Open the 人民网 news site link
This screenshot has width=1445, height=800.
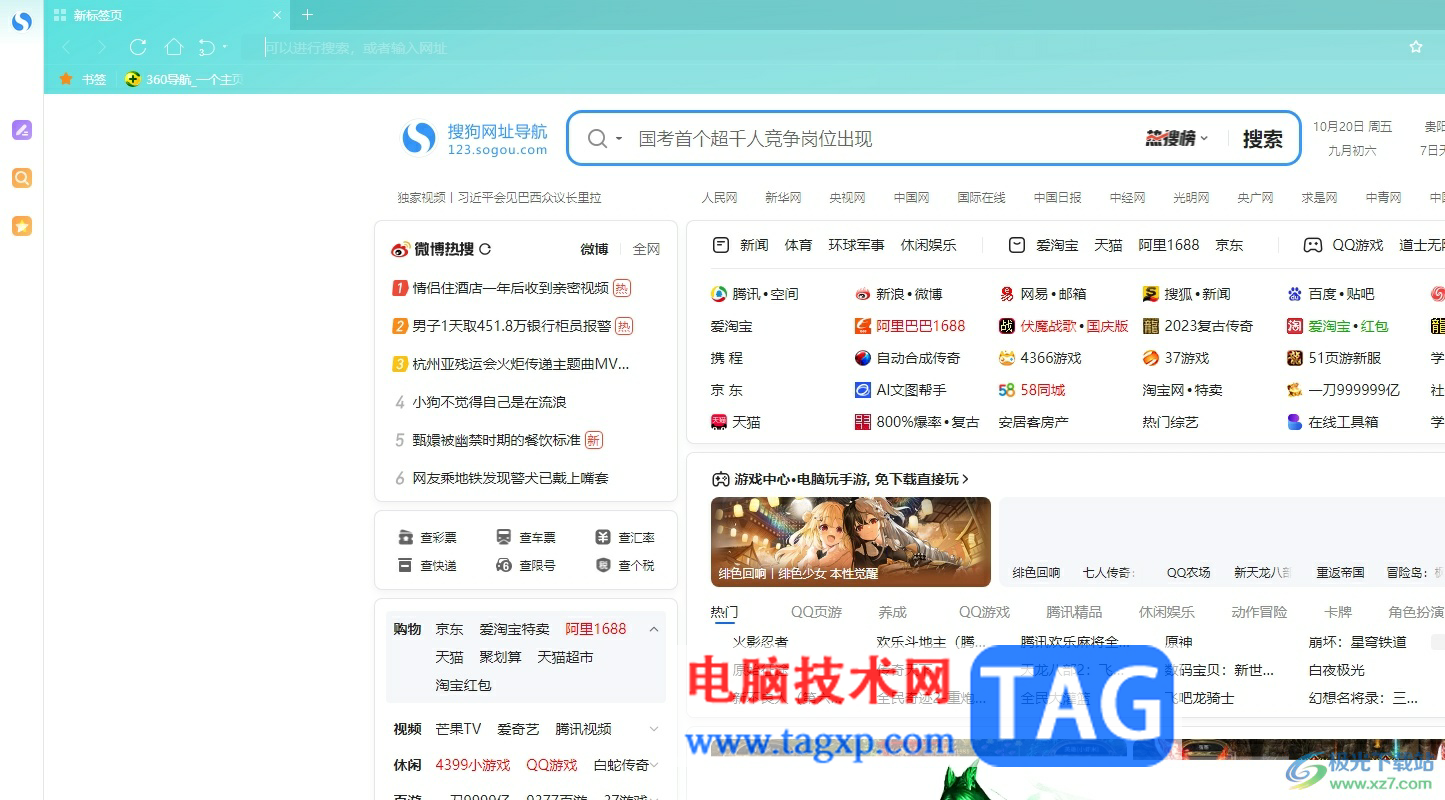pyautogui.click(x=719, y=198)
